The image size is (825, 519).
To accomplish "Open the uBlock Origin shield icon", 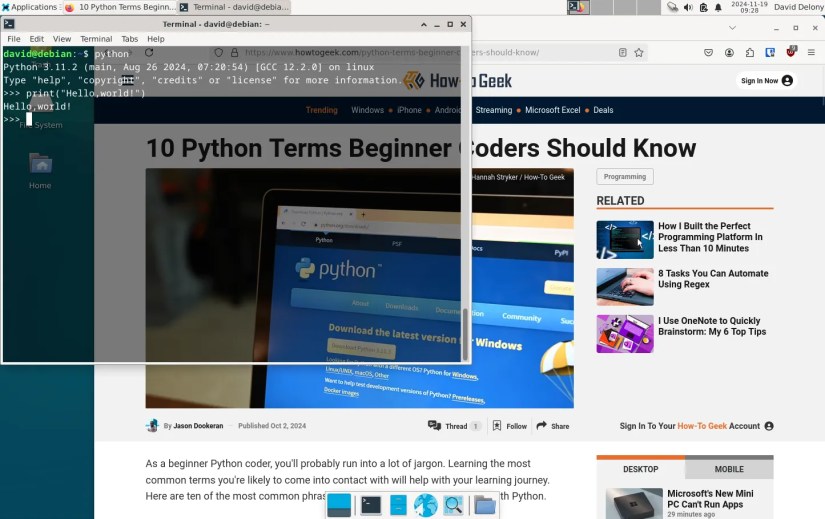I will (x=791, y=52).
